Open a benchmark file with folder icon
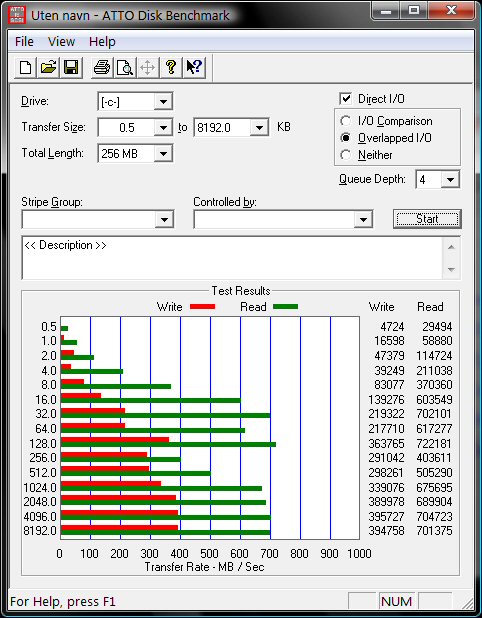 (48, 67)
